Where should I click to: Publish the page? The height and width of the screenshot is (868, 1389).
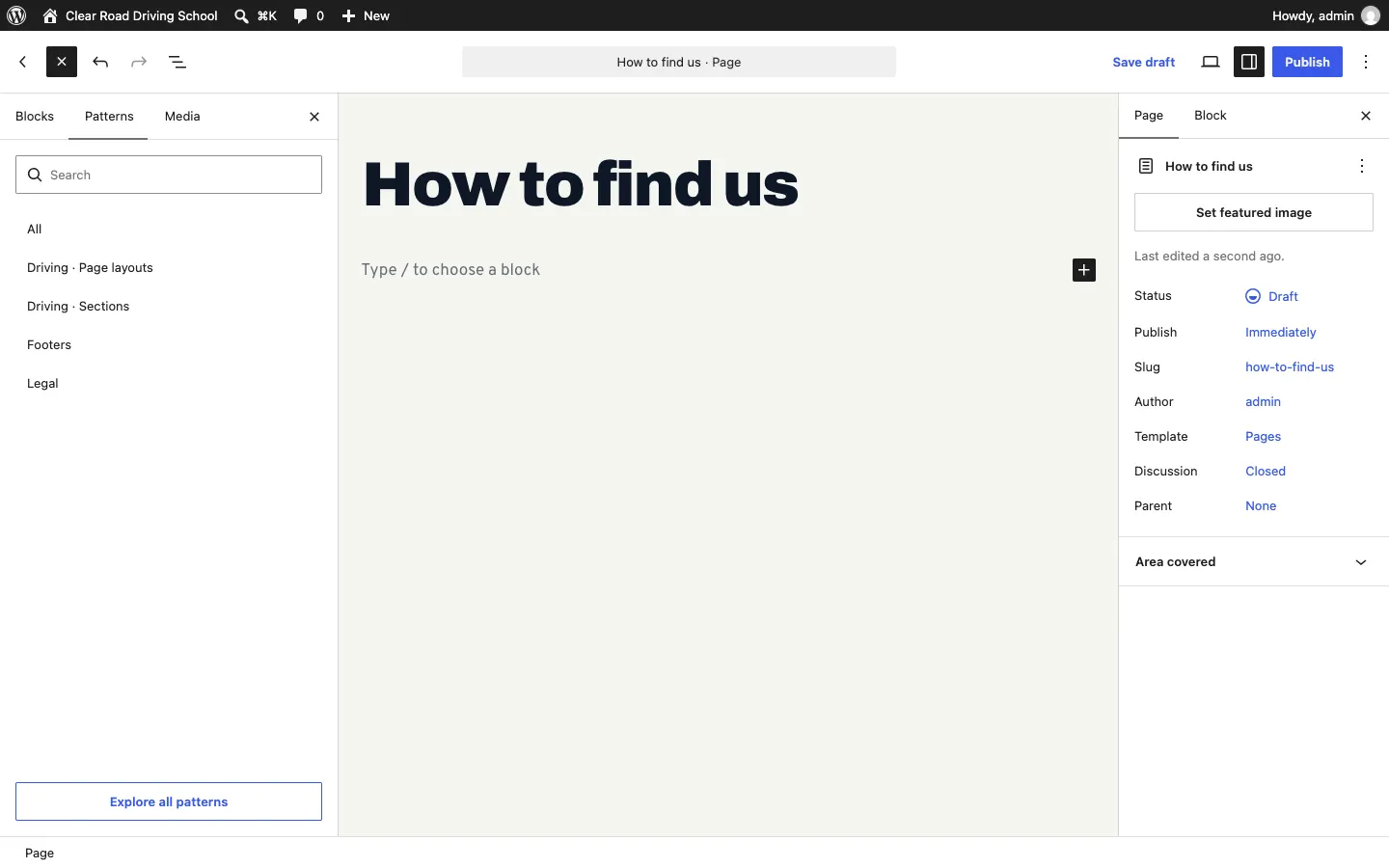(x=1307, y=62)
